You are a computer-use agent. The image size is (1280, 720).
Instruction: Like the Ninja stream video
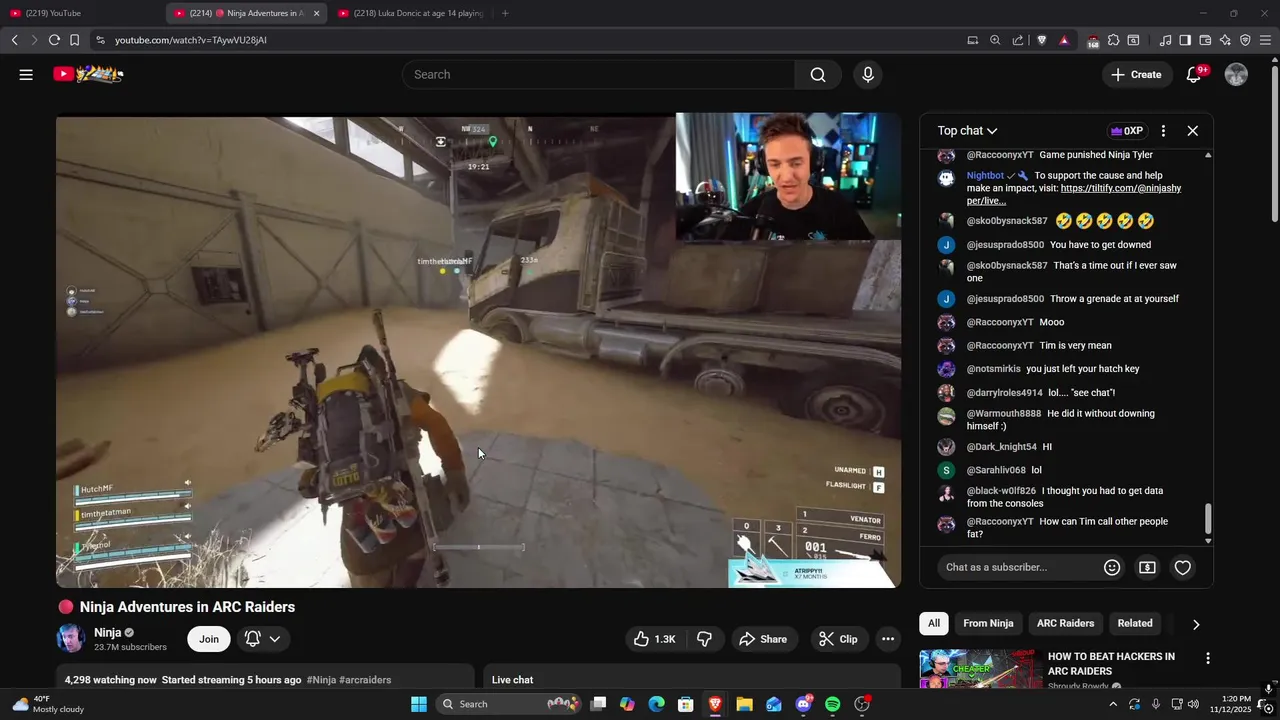pos(655,639)
